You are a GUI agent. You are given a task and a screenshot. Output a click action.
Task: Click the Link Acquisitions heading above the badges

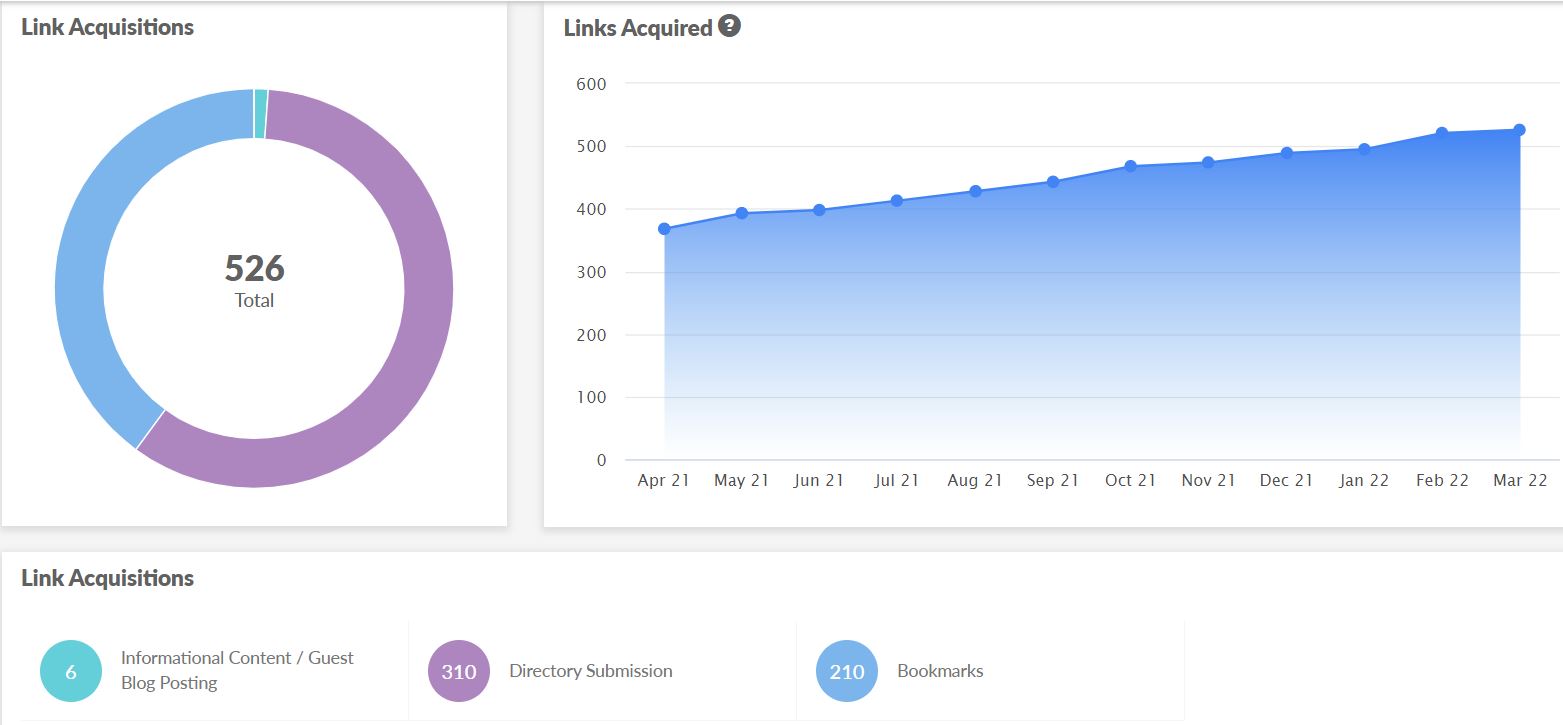coord(108,578)
